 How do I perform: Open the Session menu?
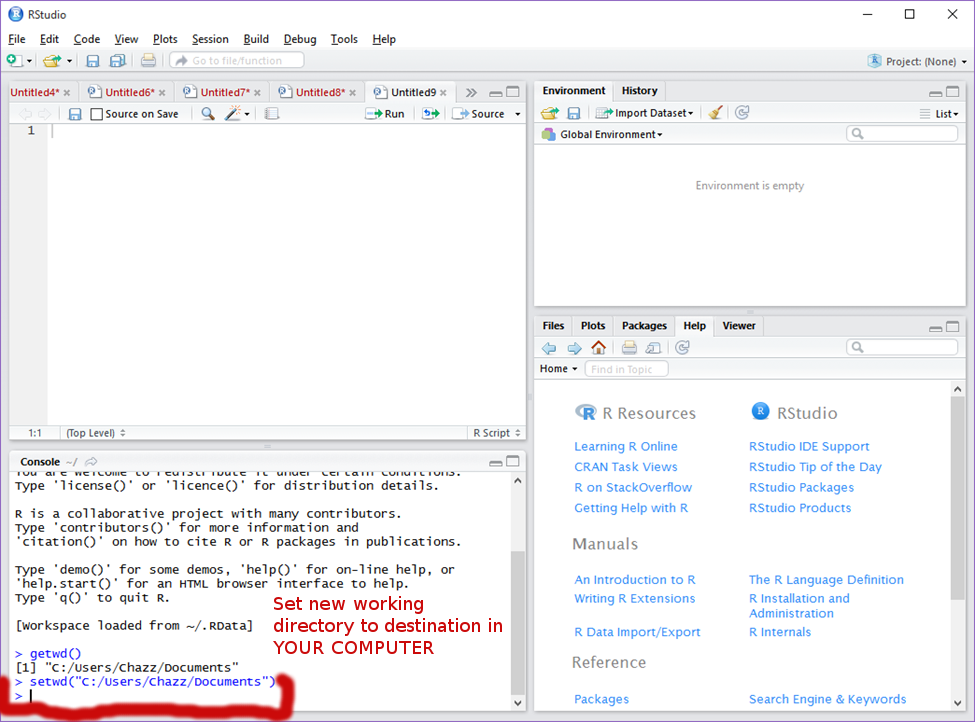210,39
